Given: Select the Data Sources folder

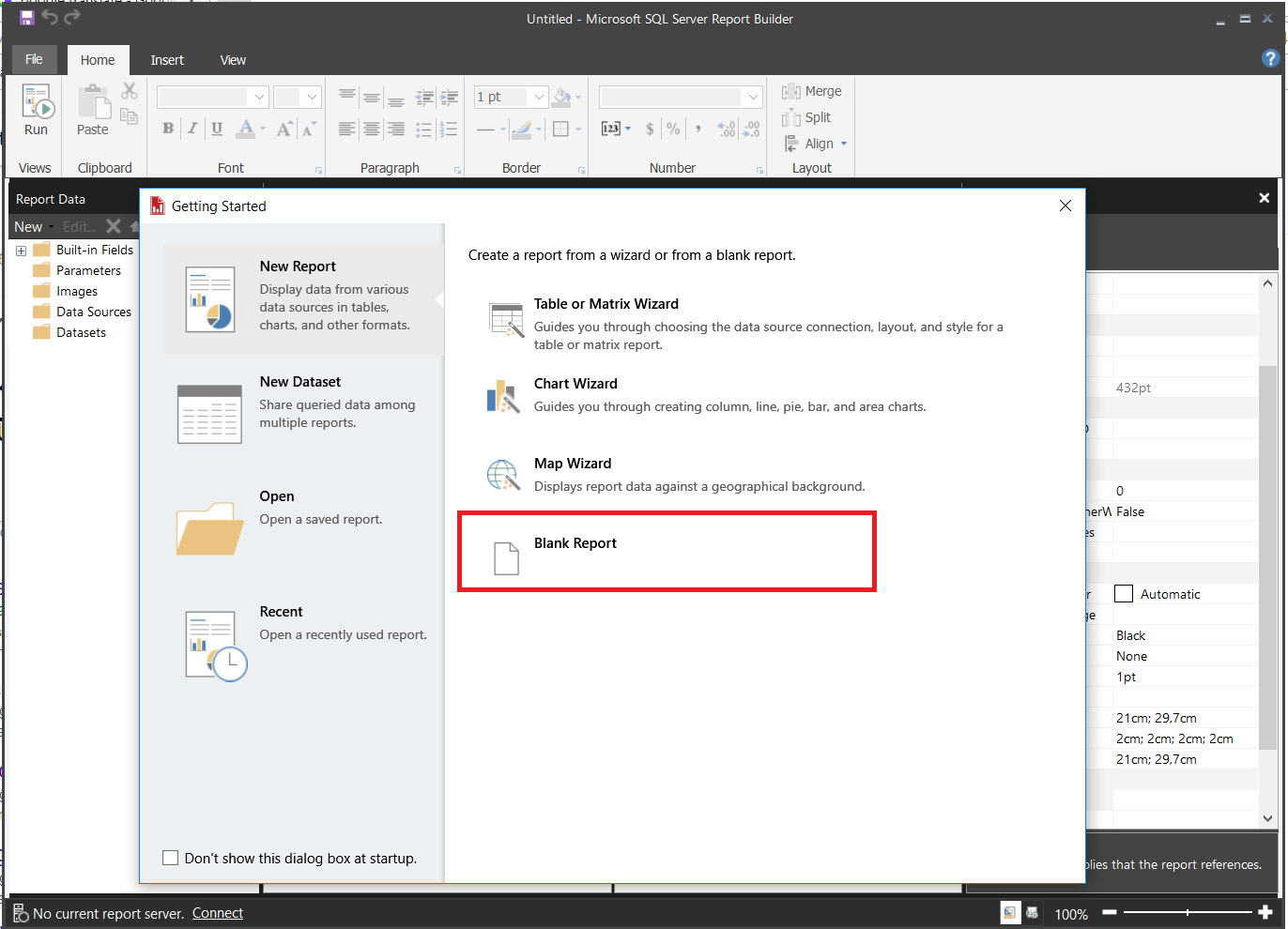Looking at the screenshot, I should pyautogui.click(x=82, y=312).
